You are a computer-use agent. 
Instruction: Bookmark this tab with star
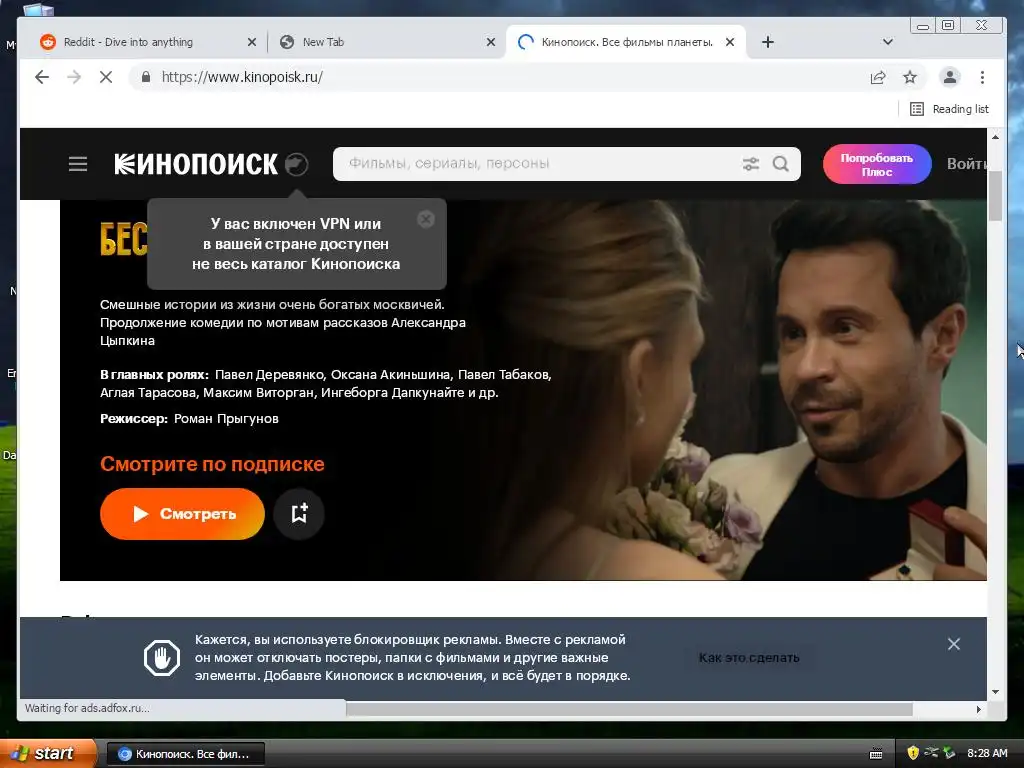[x=910, y=77]
